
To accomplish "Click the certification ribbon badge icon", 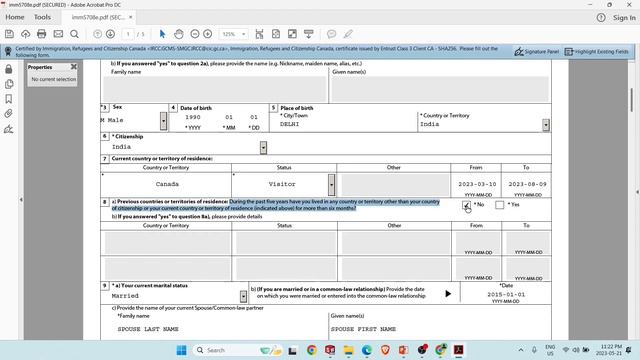I will 8,51.
